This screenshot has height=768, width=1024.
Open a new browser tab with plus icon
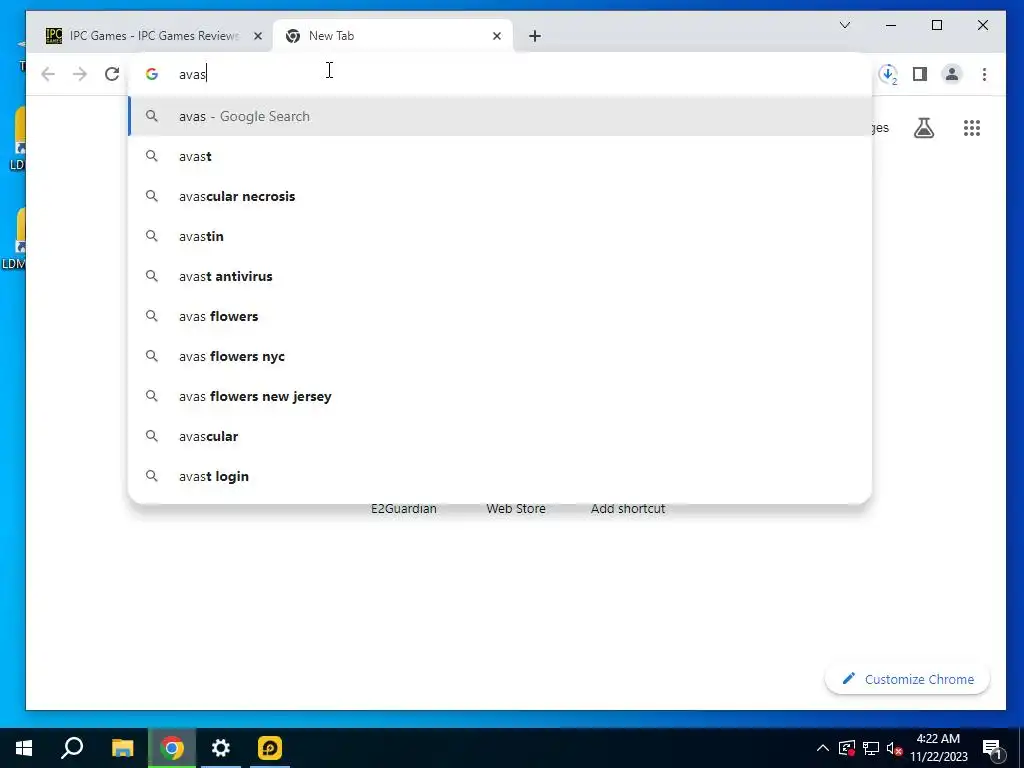pyautogui.click(x=535, y=36)
